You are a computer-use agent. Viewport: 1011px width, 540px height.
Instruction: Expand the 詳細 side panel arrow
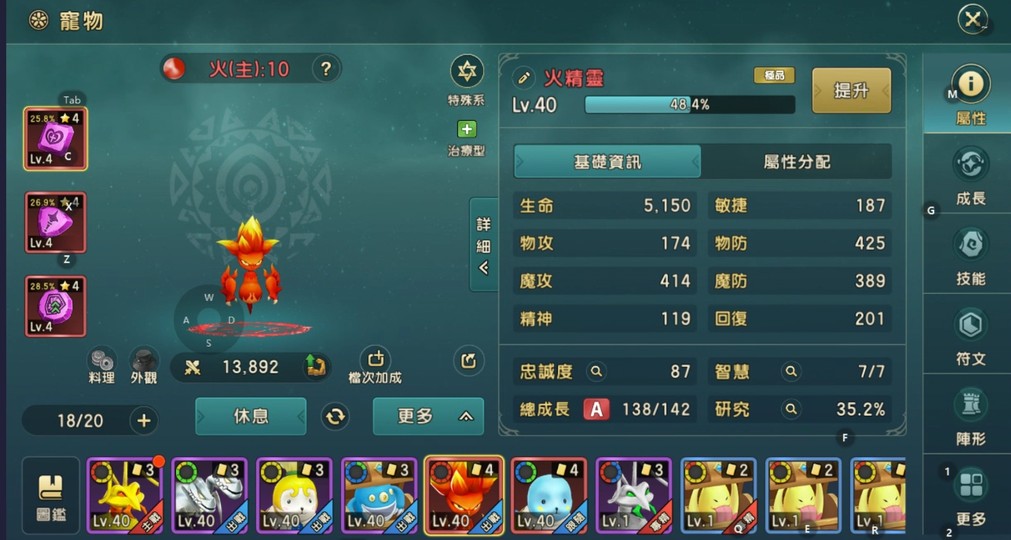[484, 245]
